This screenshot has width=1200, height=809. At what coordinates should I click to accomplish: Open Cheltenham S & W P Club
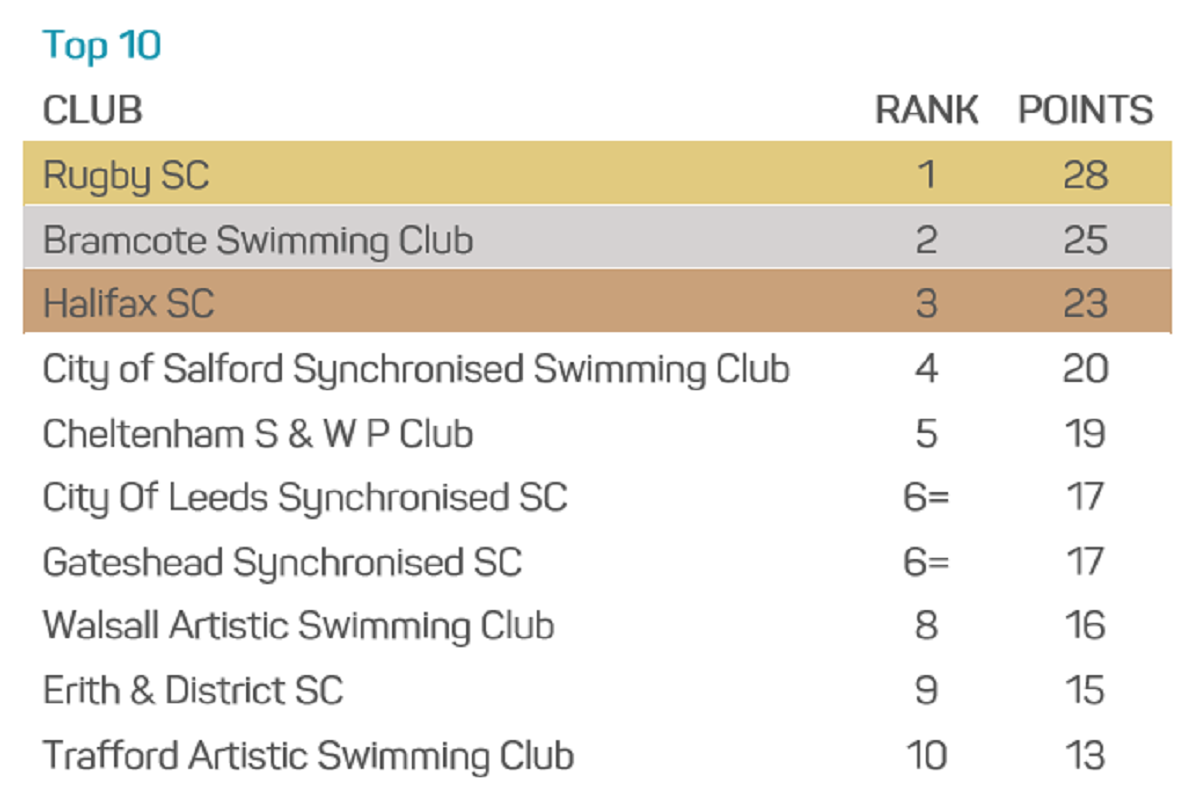click(258, 434)
